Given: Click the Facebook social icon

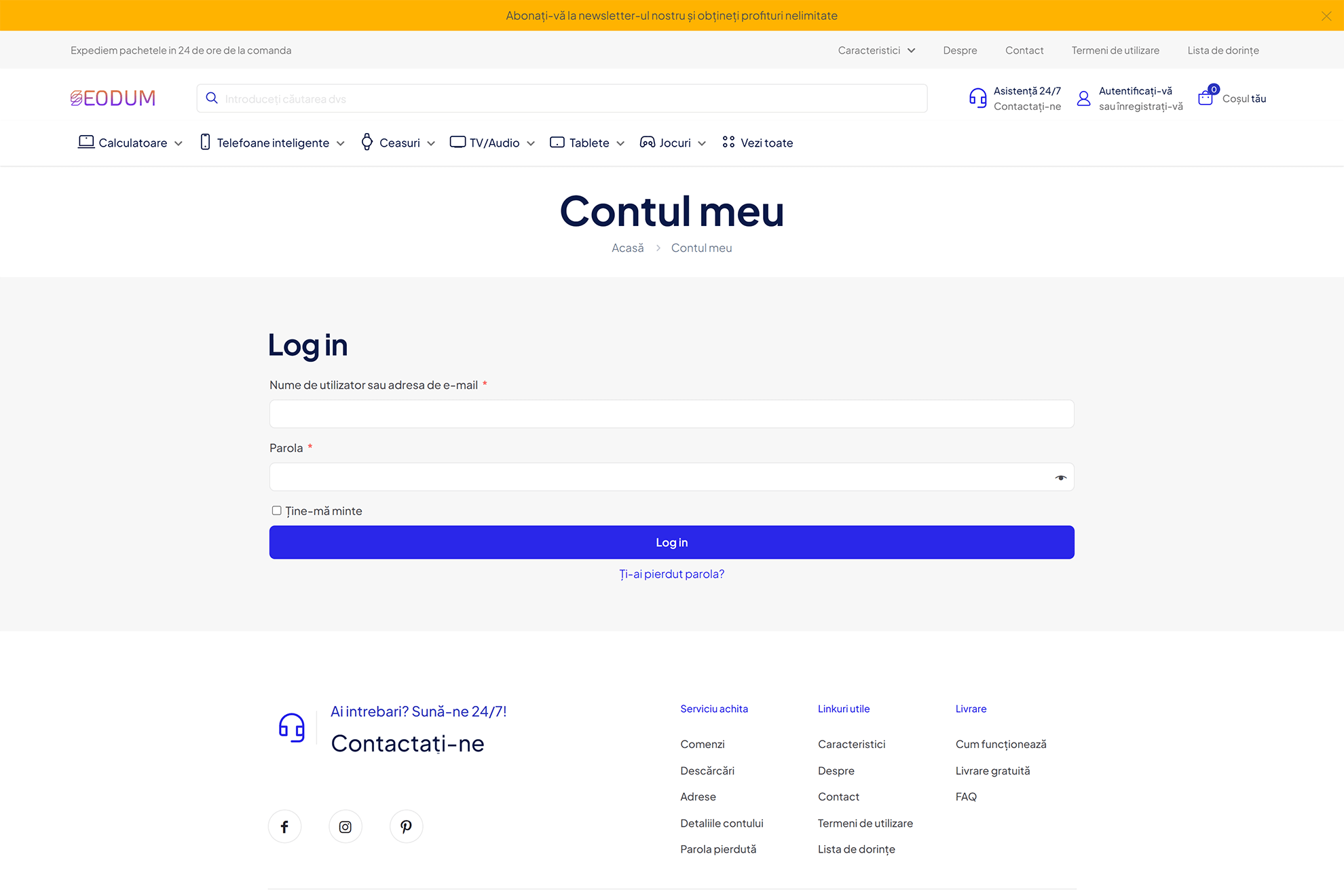Looking at the screenshot, I should pyautogui.click(x=284, y=826).
